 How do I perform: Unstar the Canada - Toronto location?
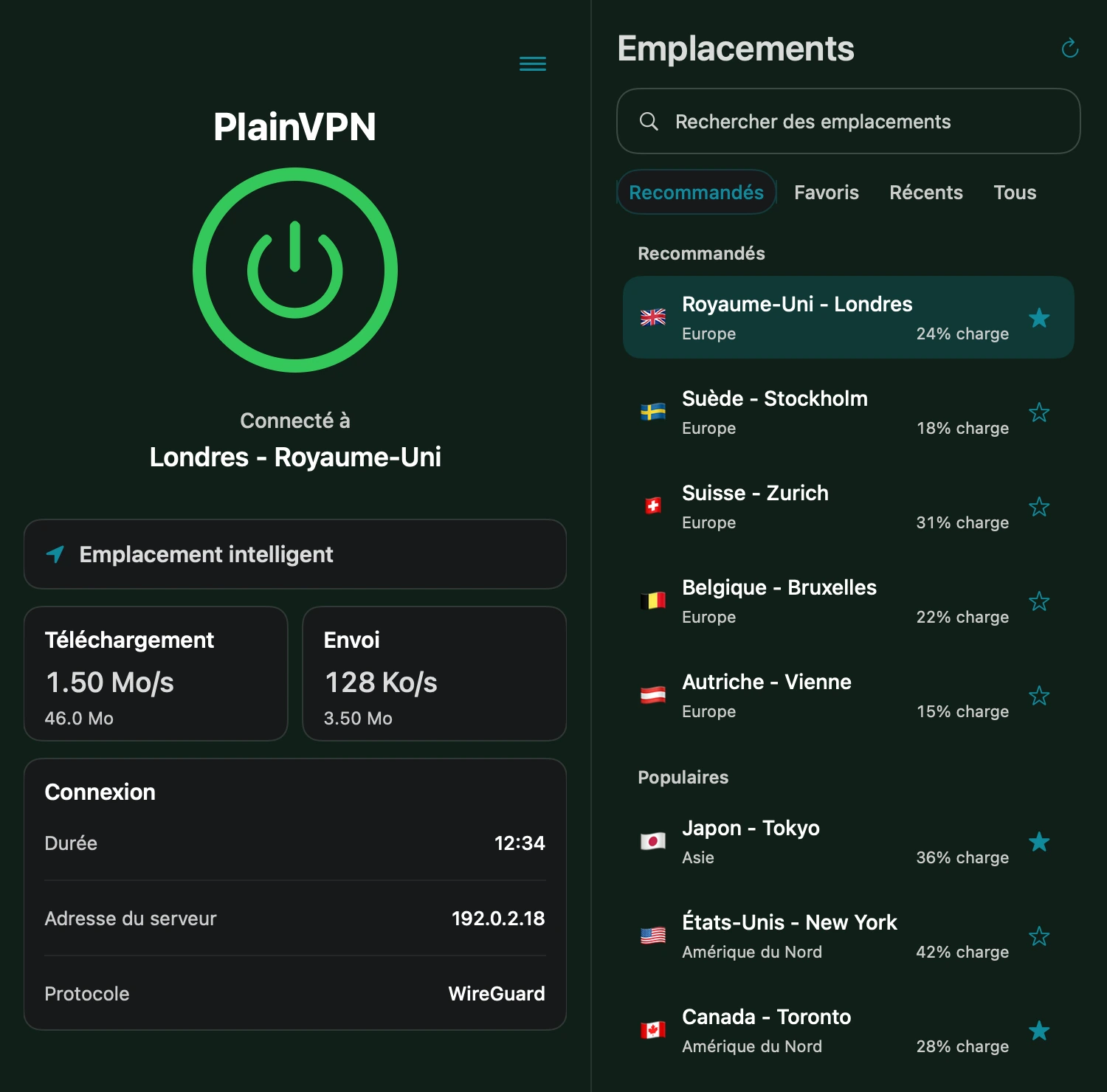(1039, 1031)
